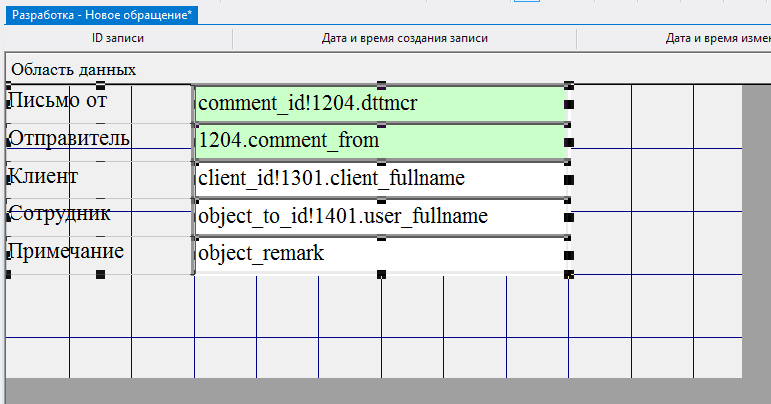Select the 'Примечание' label
The image size is (771, 404).
66,250
